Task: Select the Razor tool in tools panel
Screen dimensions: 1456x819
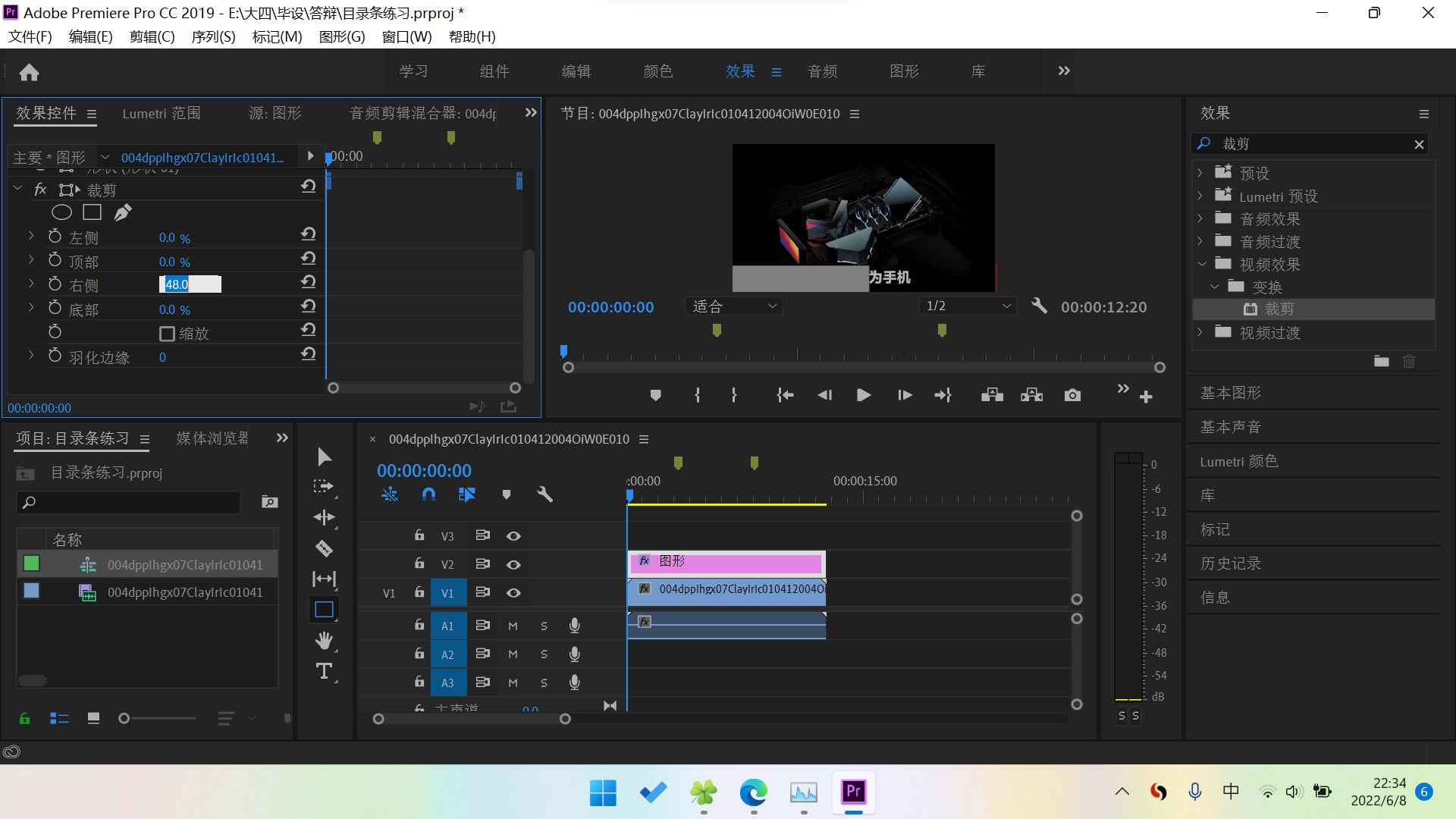Action: pos(324,548)
